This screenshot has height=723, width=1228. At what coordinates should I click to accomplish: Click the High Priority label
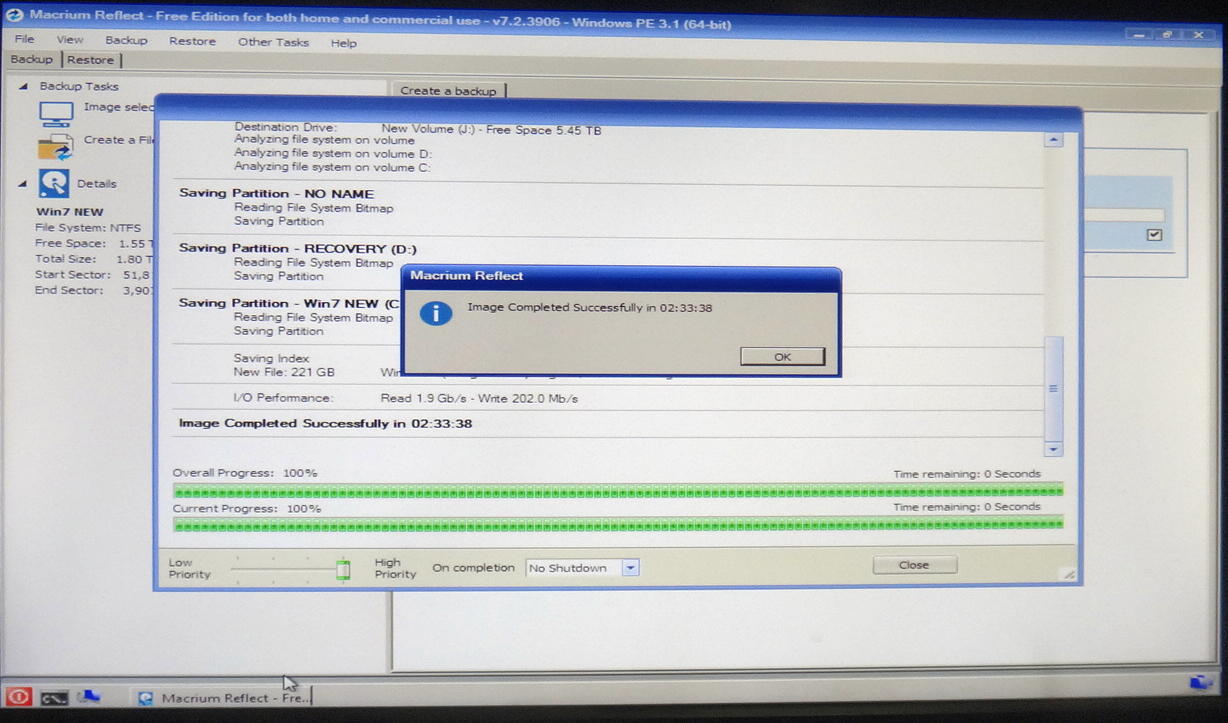click(395, 568)
